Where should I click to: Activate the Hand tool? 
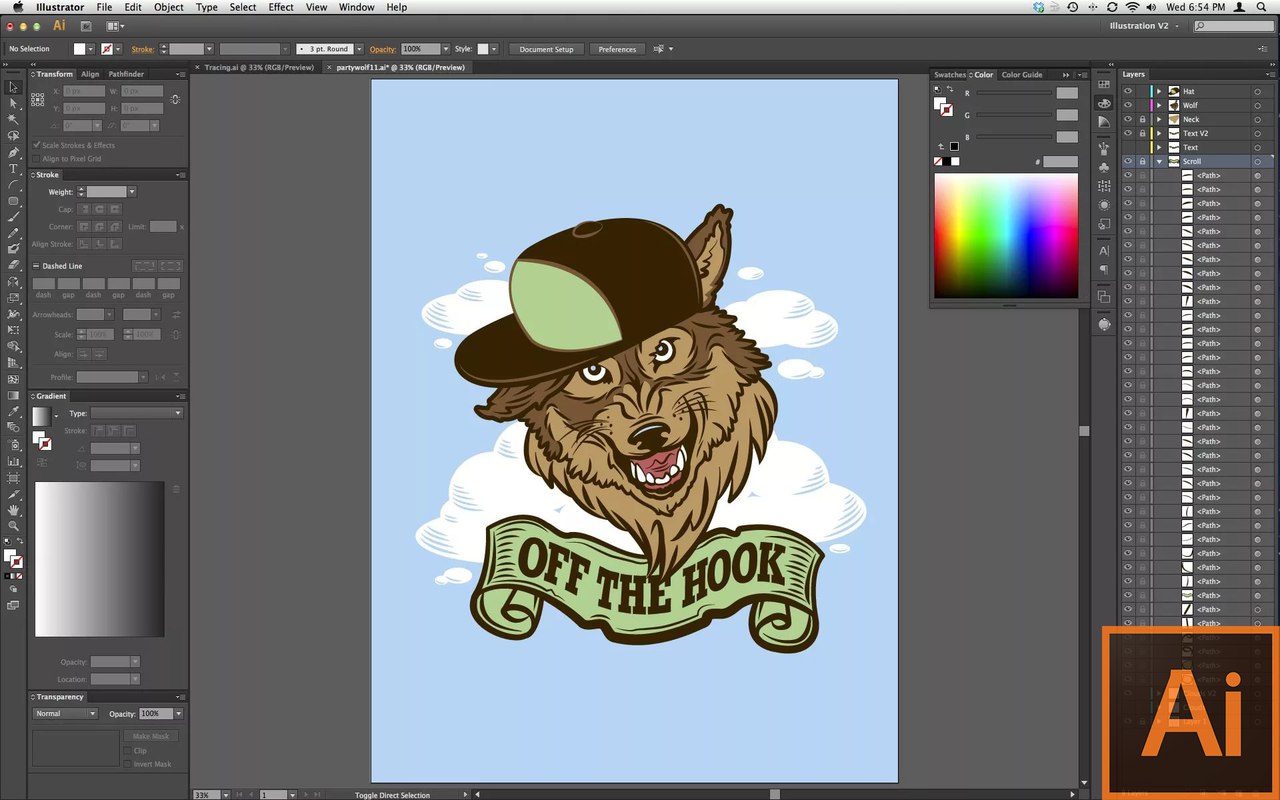14,509
